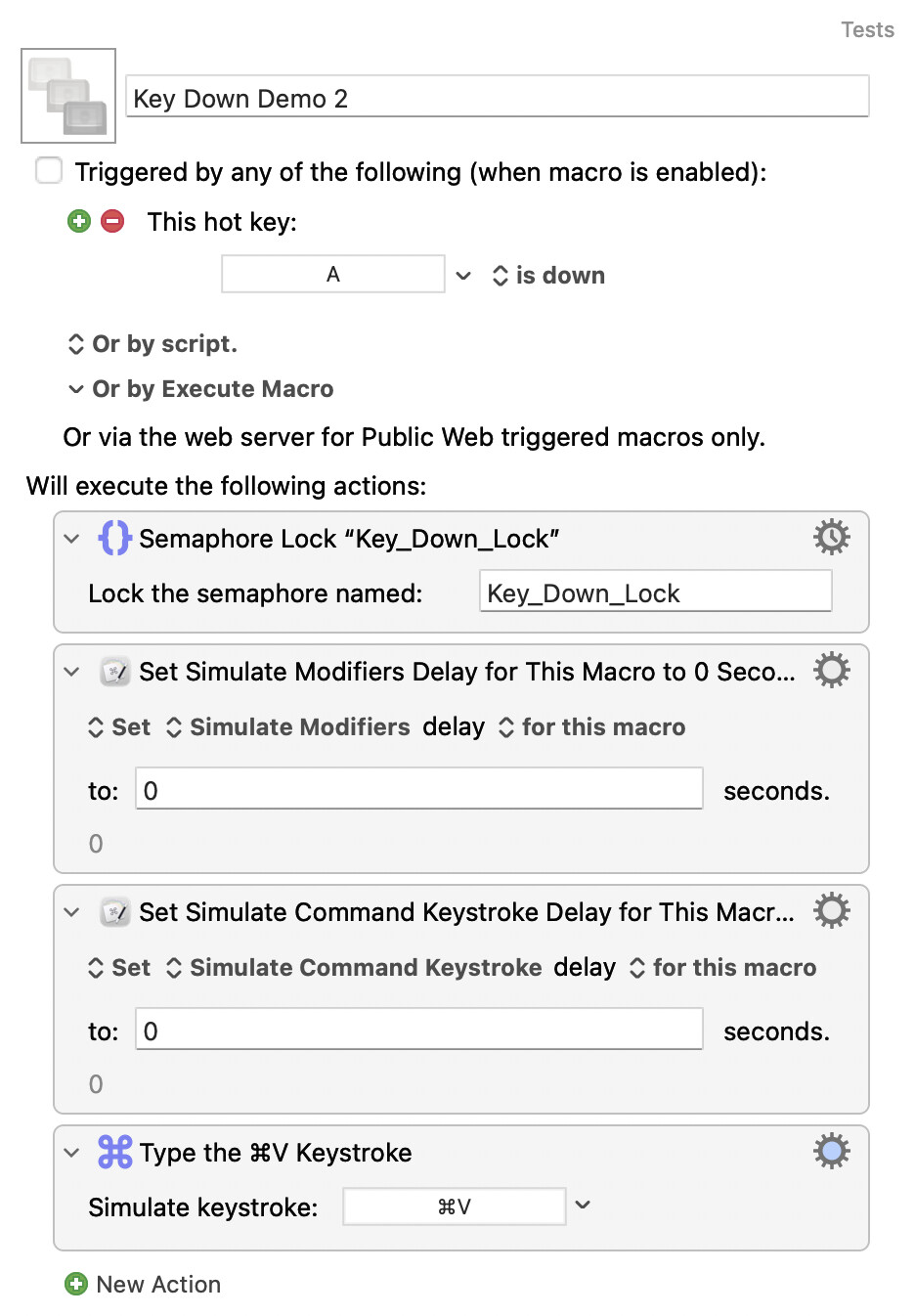Click the command symbol keystroke action icon
The width and height of the screenshot is (915, 1316).
(114, 1152)
